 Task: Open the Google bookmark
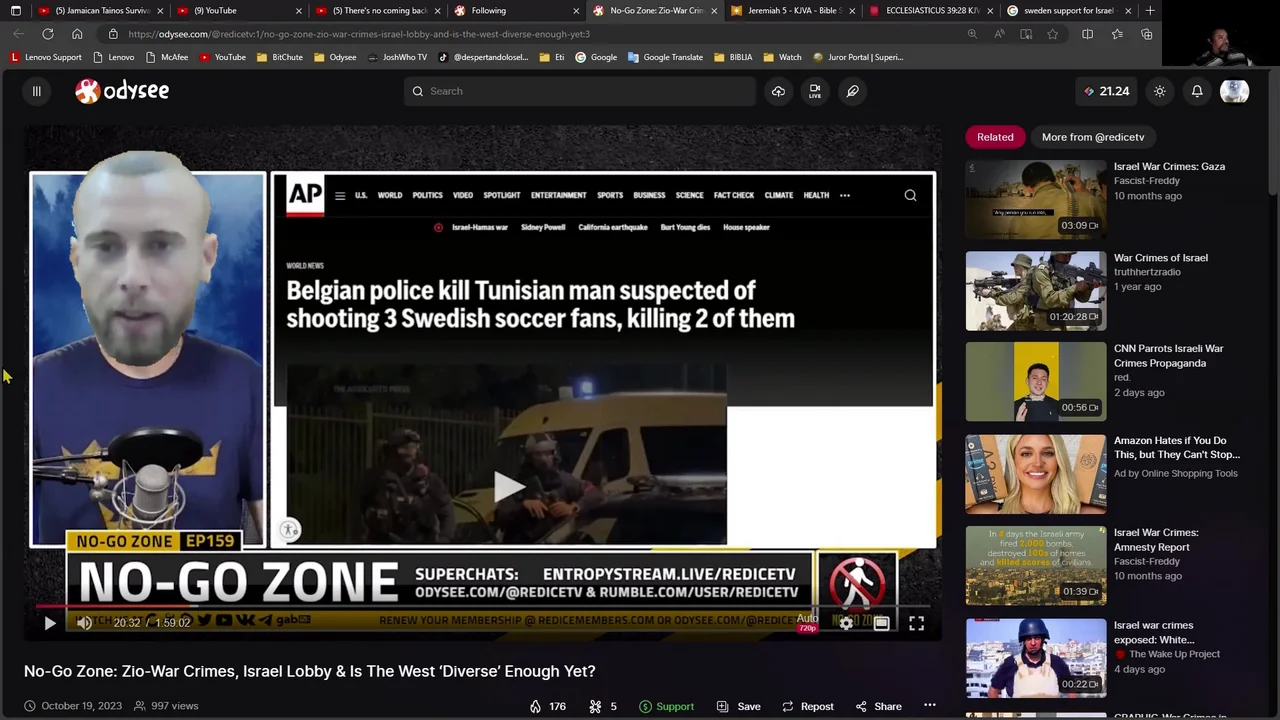[596, 57]
